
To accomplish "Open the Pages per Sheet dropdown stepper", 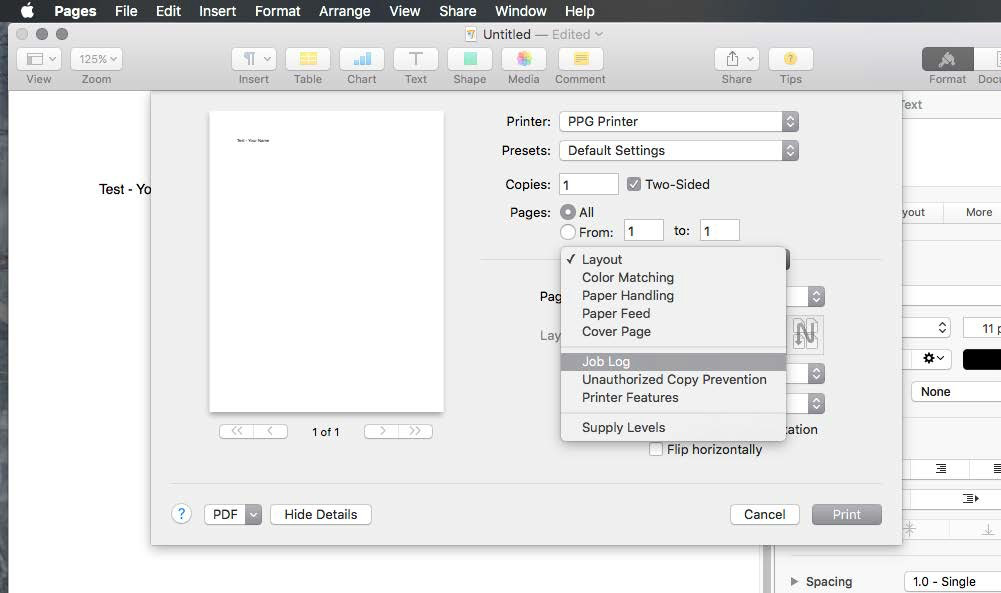I will [x=816, y=296].
